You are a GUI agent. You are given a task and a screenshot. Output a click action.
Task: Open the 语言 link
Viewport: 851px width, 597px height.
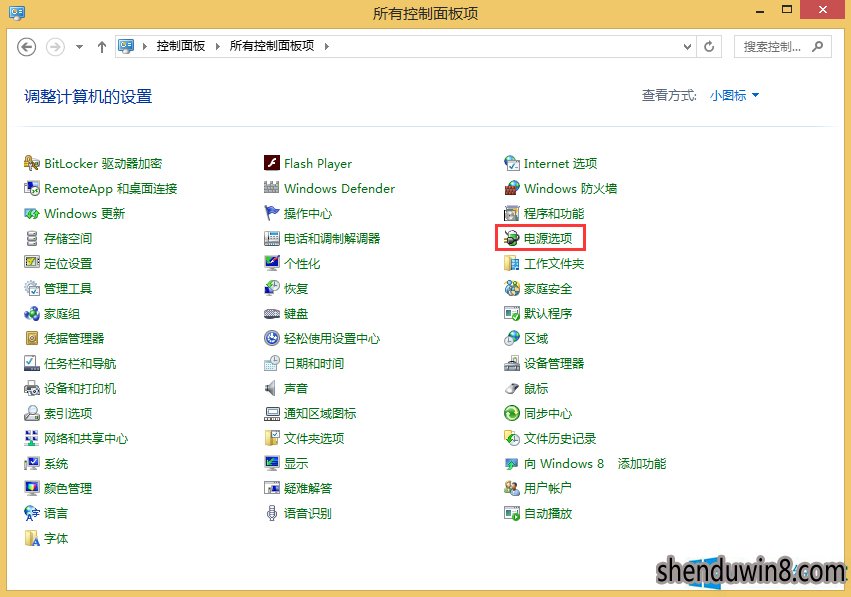click(56, 513)
